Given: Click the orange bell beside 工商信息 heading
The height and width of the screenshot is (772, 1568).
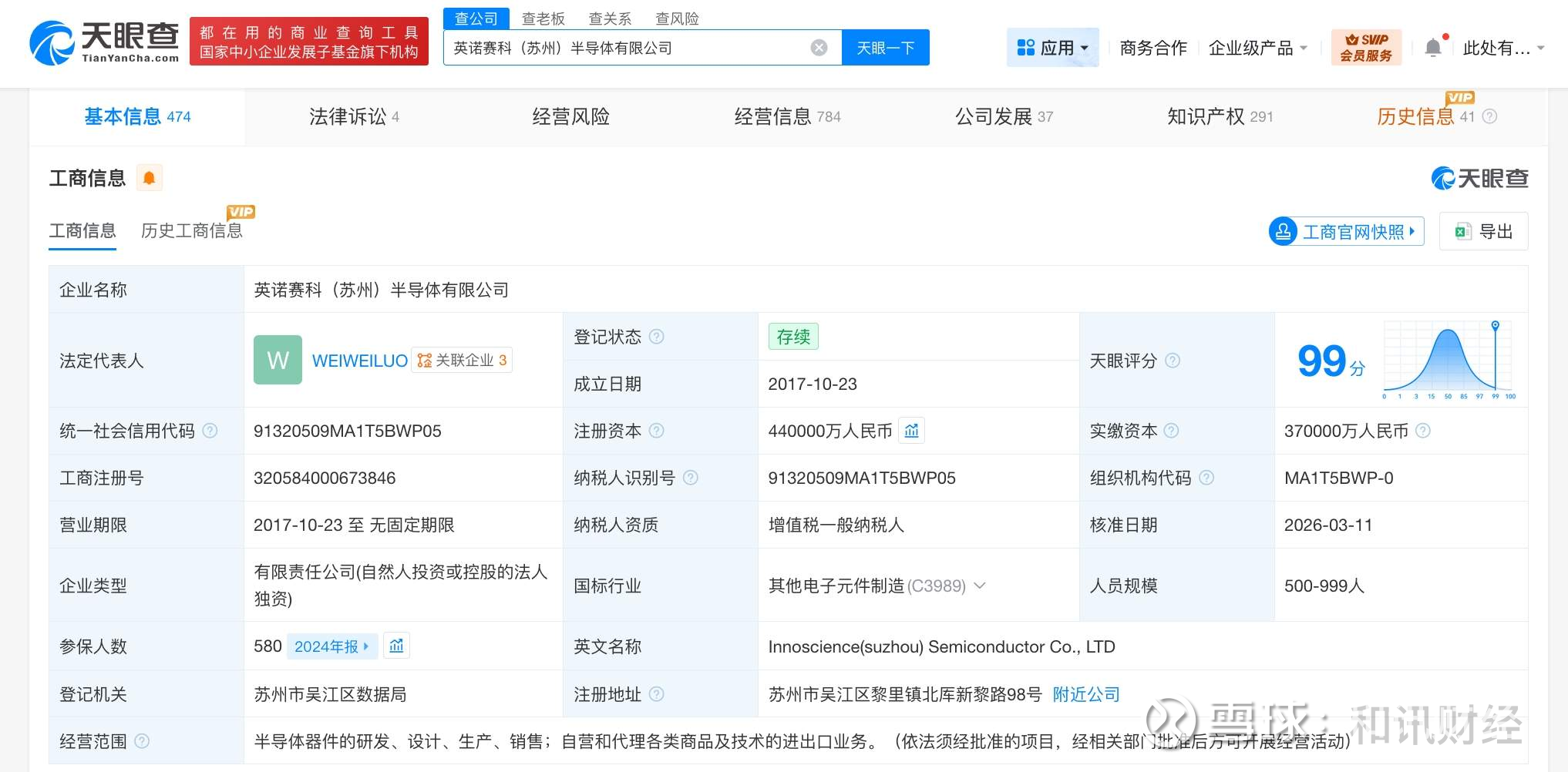Looking at the screenshot, I should click(x=150, y=179).
